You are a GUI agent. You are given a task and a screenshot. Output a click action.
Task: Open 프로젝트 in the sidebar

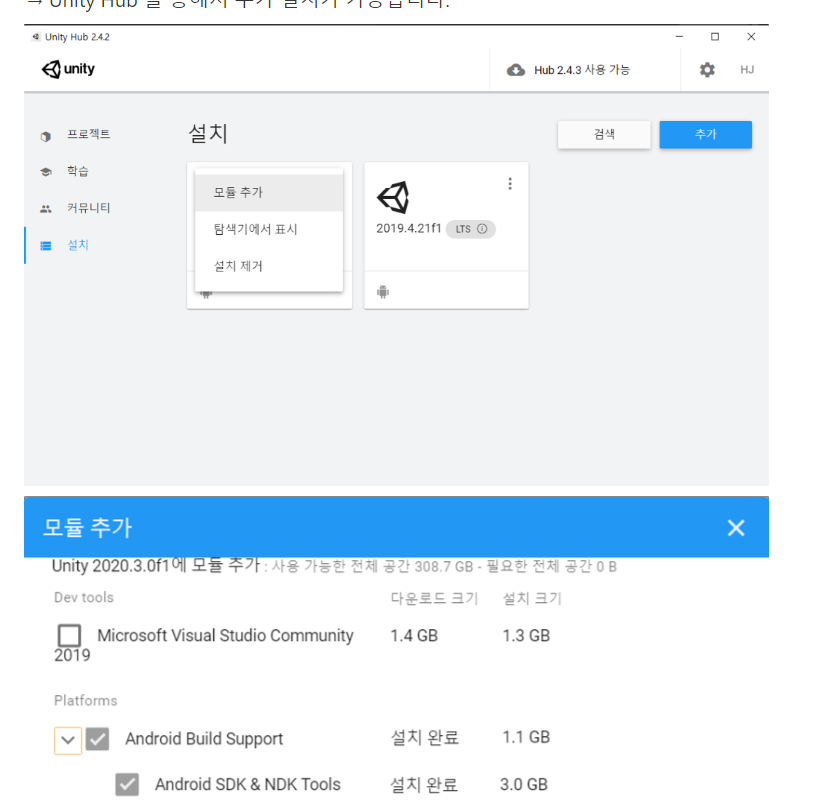click(x=88, y=134)
